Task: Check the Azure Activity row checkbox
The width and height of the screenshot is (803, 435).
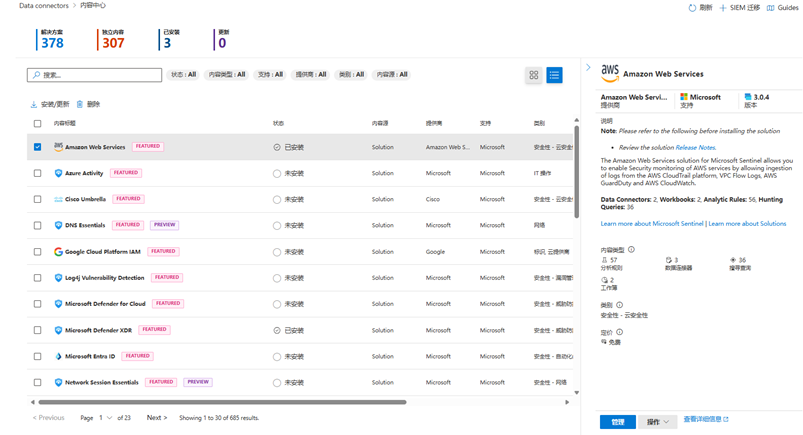Action: coord(37,173)
